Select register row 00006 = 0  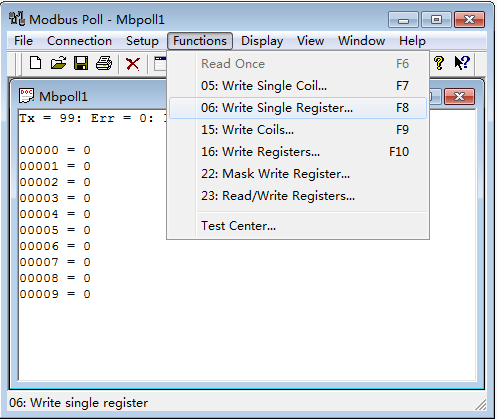[x=55, y=246]
